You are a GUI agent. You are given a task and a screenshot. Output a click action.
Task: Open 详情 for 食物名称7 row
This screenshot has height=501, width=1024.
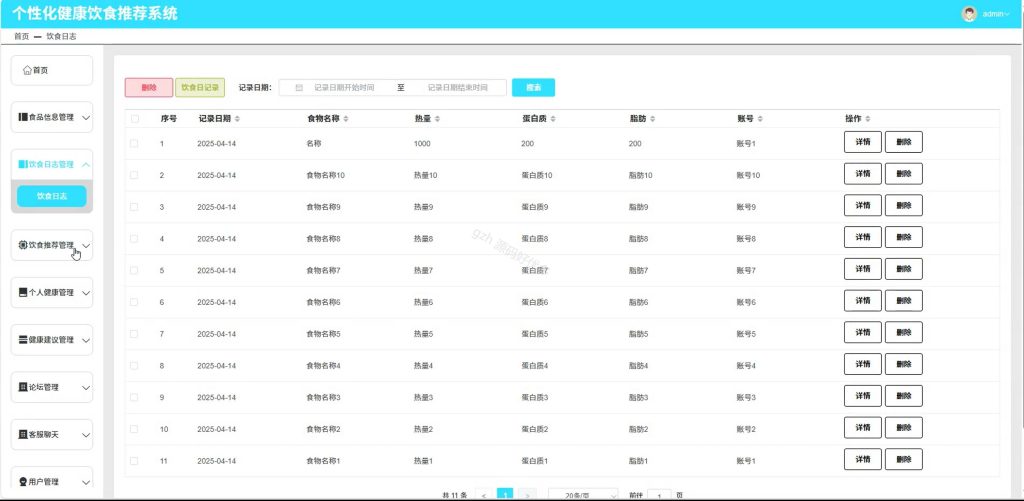pos(863,269)
